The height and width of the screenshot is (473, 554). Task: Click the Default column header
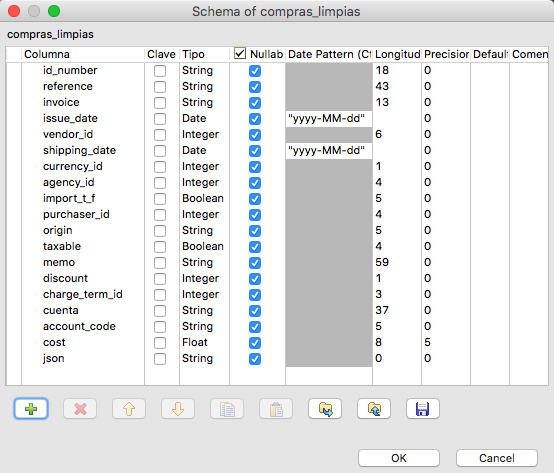(490, 54)
